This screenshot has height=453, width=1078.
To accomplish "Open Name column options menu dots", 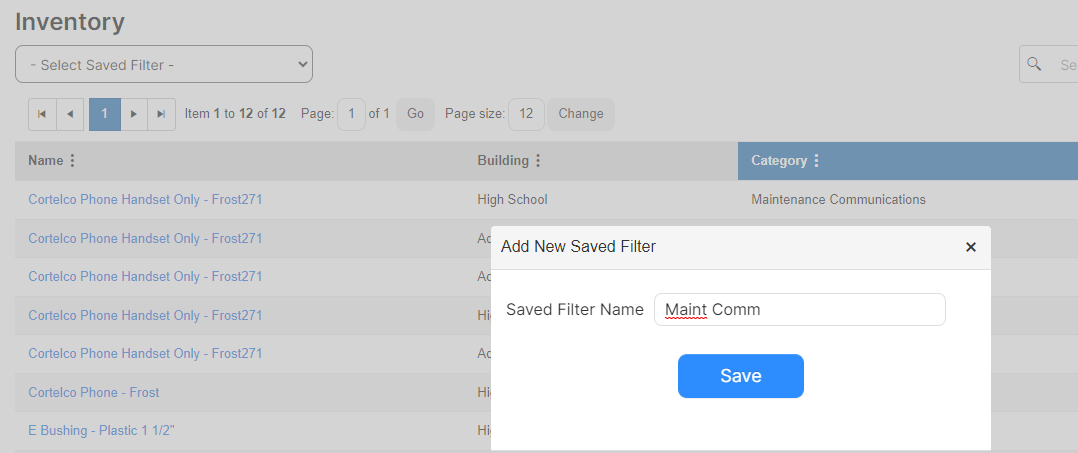I will 72,161.
